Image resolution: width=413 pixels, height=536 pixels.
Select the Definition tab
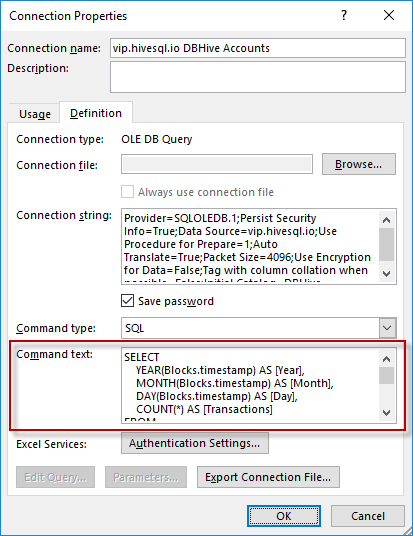pos(96,113)
